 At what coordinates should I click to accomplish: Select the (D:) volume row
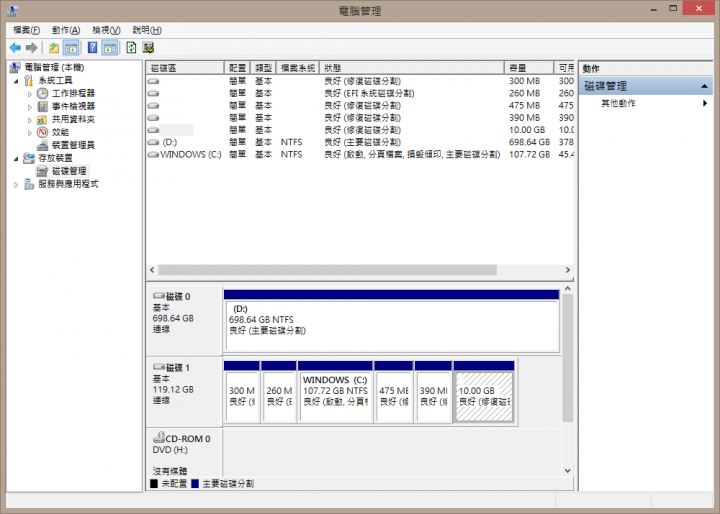(x=360, y=142)
